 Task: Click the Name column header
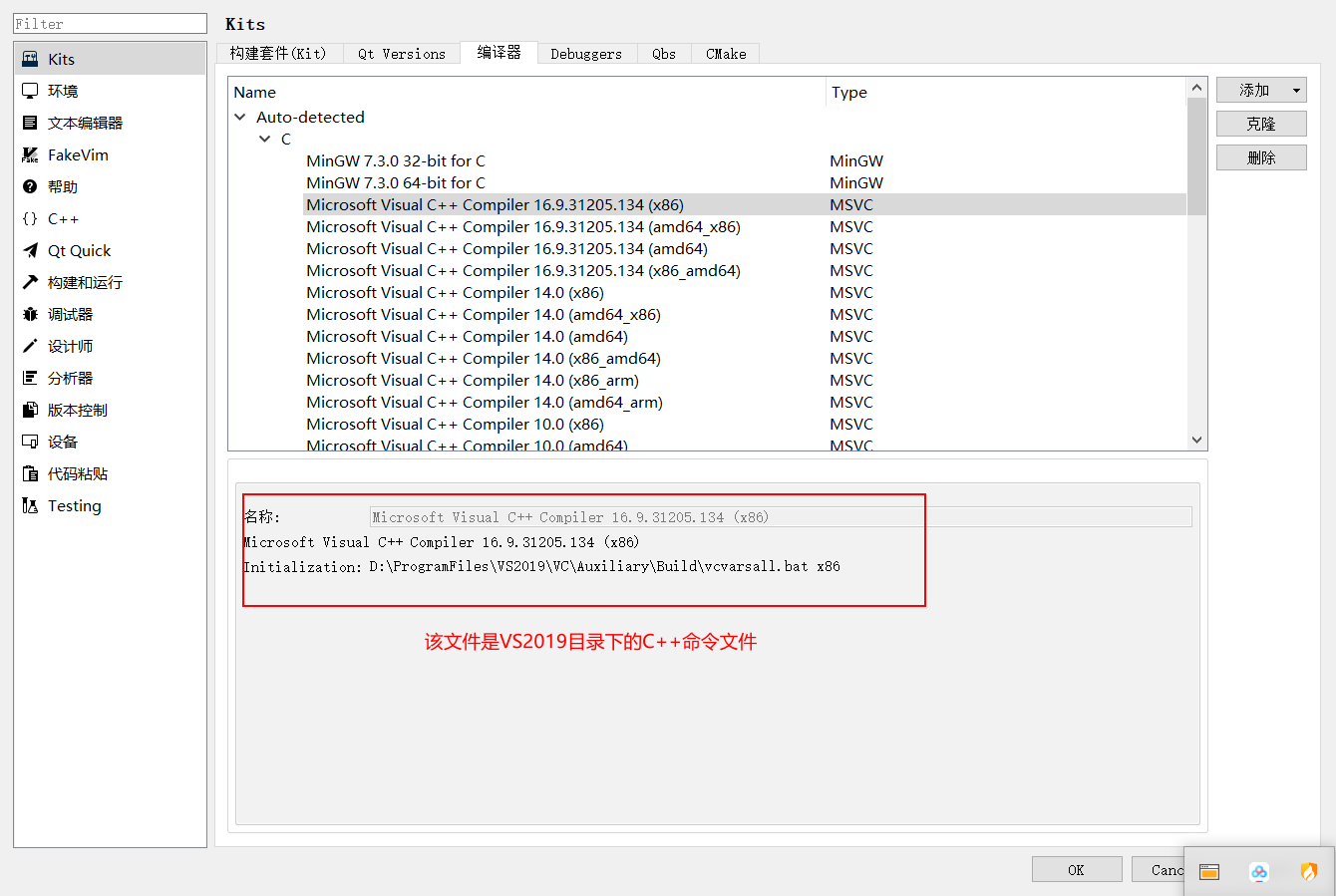tap(527, 92)
